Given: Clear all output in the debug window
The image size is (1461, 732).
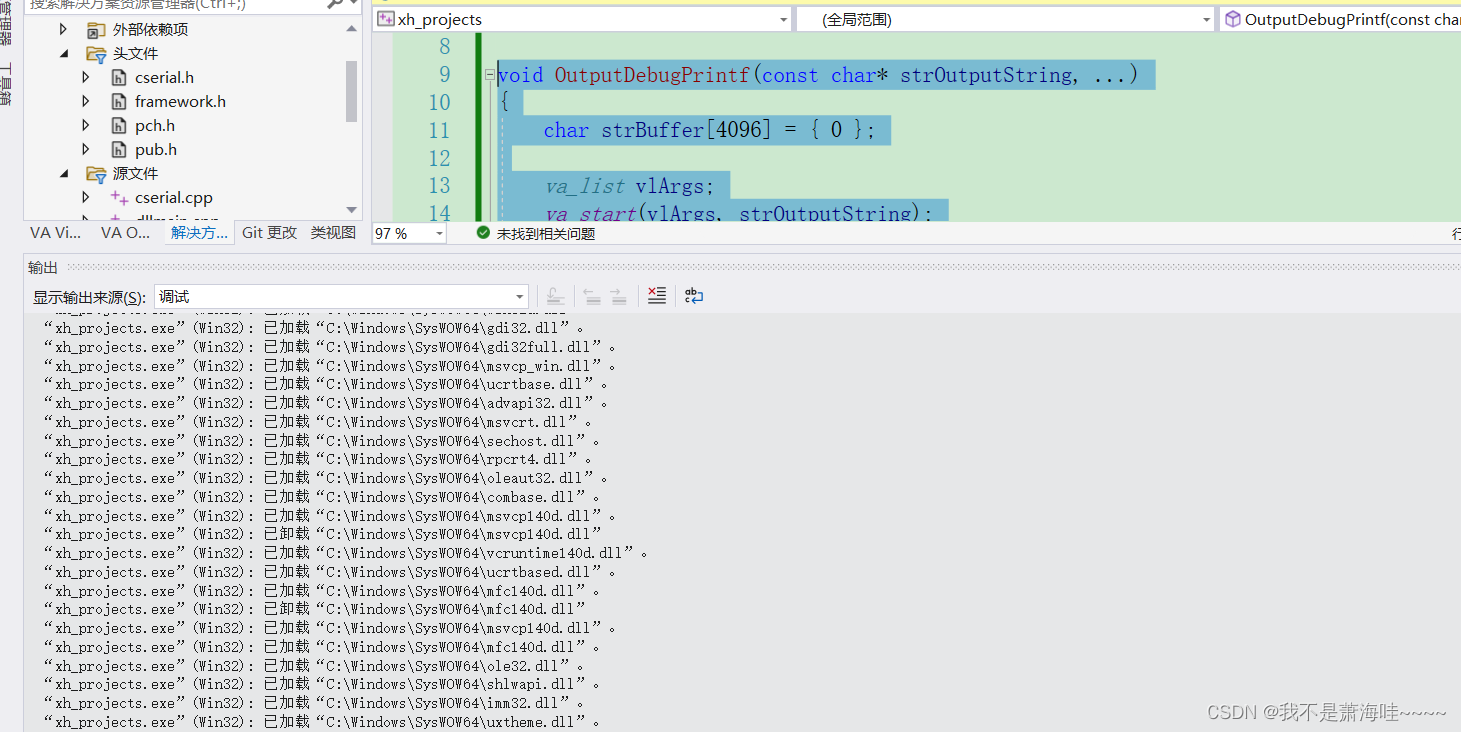Looking at the screenshot, I should [x=657, y=295].
